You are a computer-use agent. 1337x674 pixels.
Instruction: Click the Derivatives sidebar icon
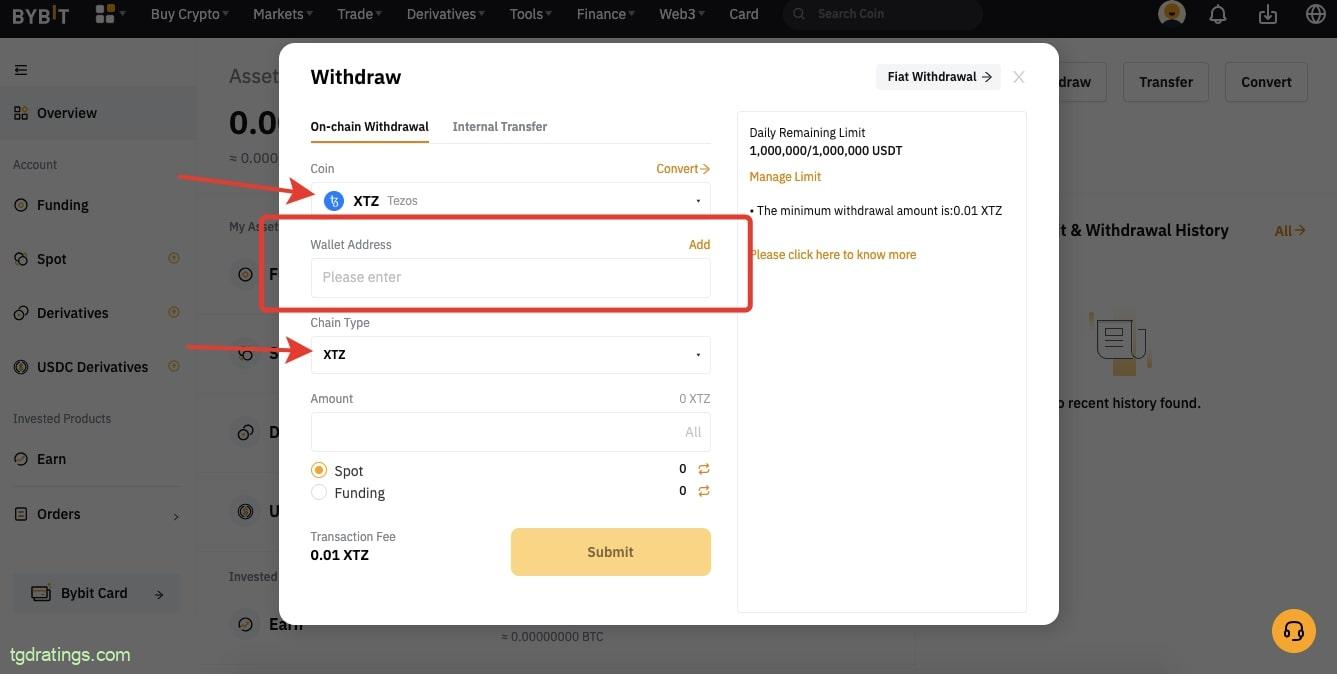[21, 313]
